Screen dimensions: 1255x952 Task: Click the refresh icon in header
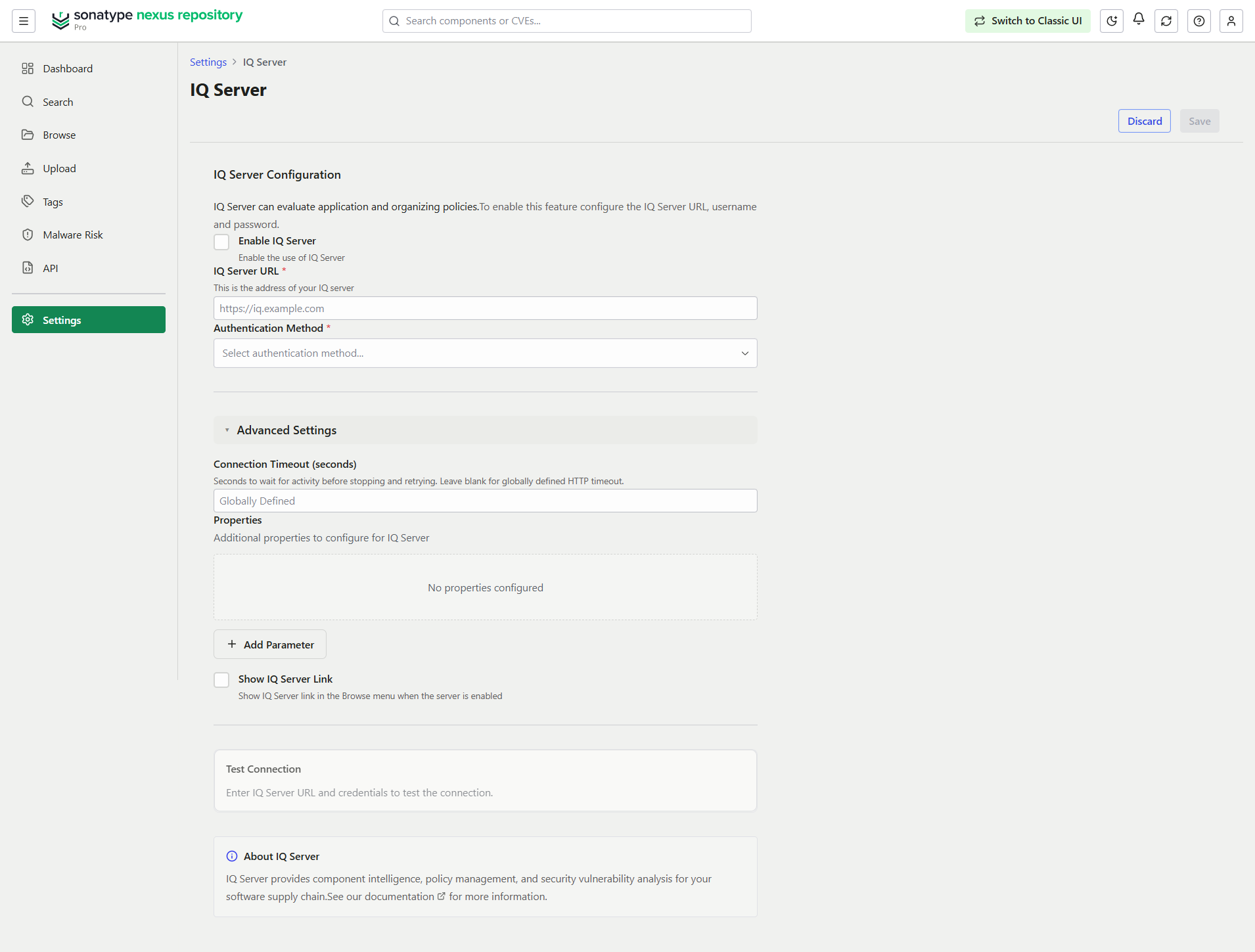click(1166, 21)
